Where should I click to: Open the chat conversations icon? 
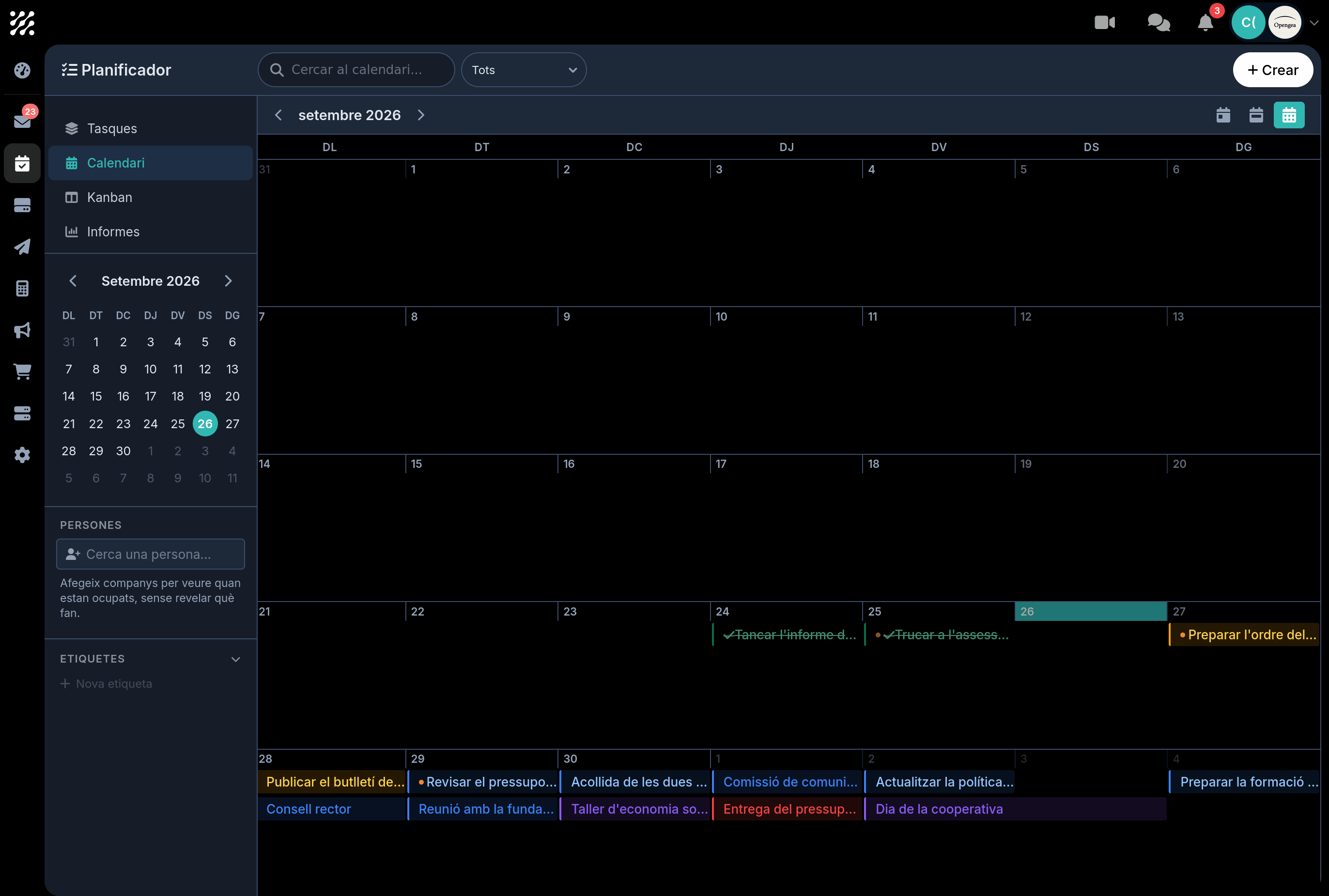pos(1158,23)
